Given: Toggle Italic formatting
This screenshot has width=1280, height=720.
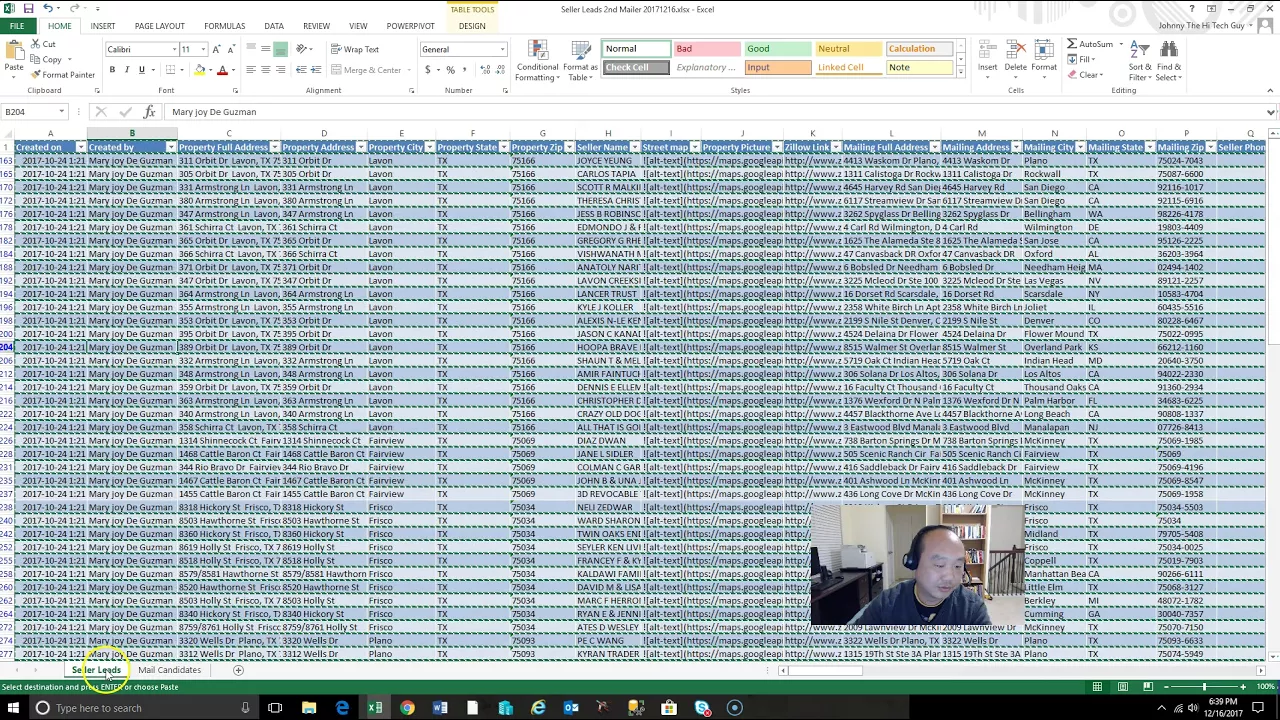Looking at the screenshot, I should point(127,70).
